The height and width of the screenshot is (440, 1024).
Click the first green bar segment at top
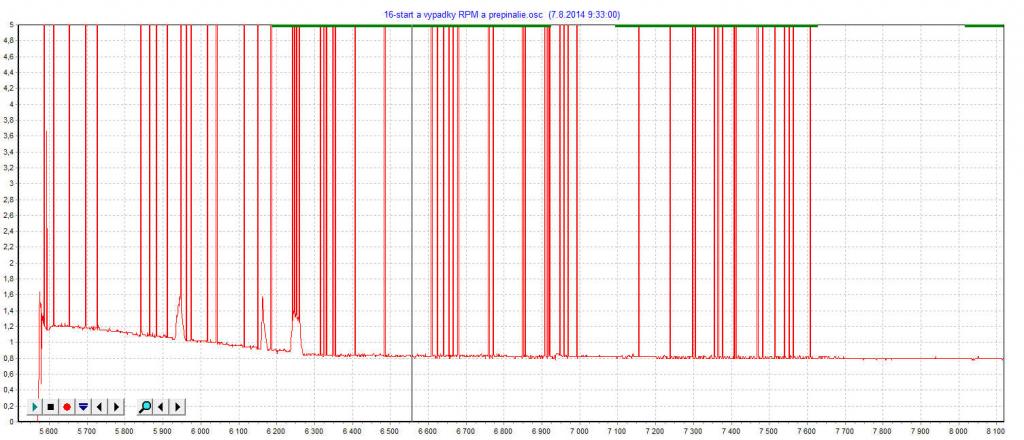[410, 25]
